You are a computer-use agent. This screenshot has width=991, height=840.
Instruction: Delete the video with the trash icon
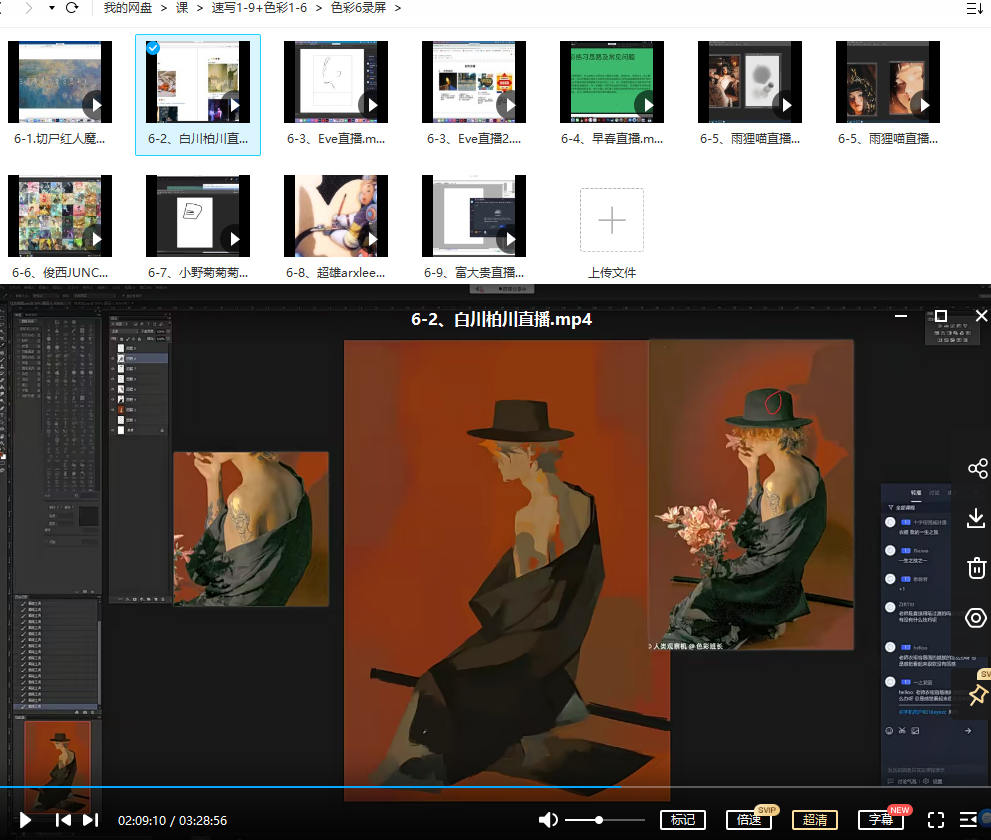click(977, 568)
